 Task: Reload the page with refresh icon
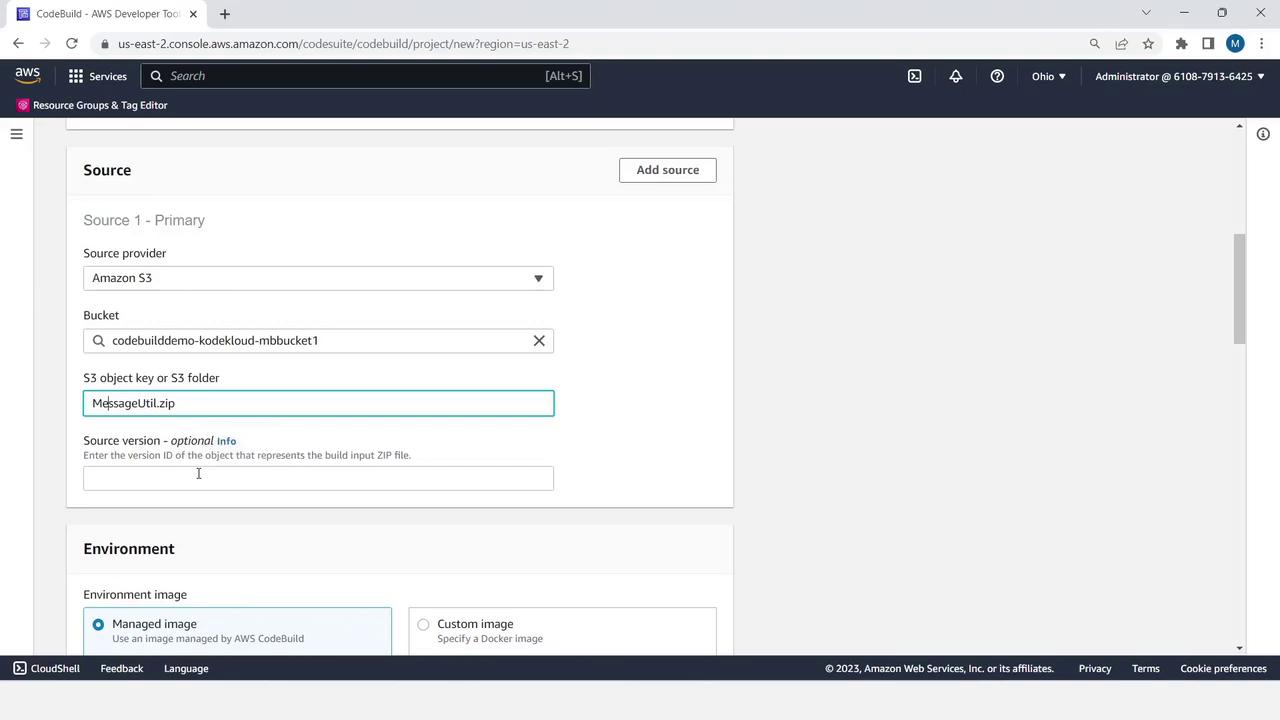click(x=72, y=44)
